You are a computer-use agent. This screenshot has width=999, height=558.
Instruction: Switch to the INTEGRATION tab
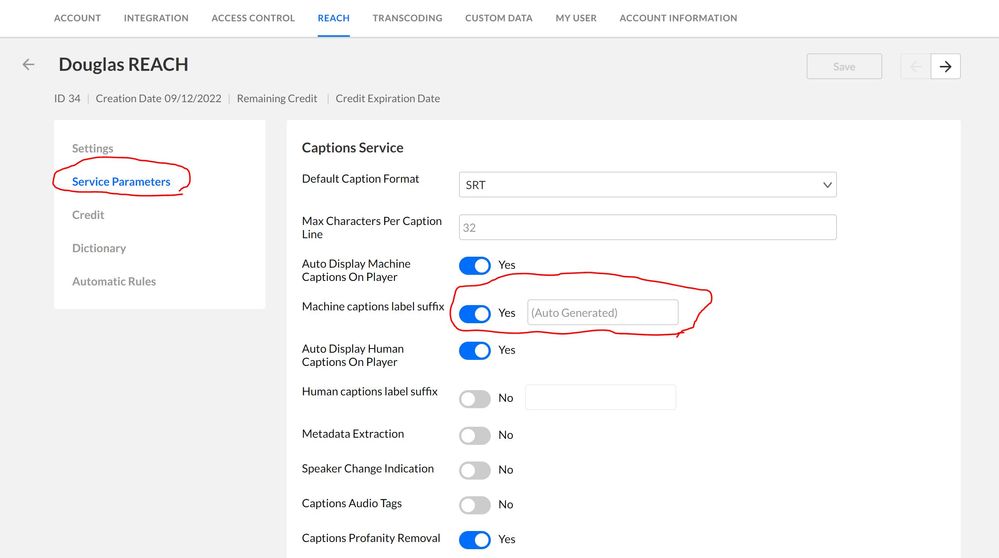(156, 18)
